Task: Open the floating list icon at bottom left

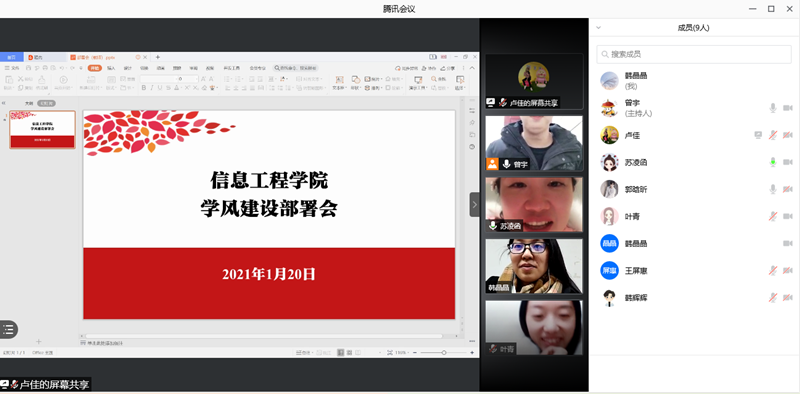Action: click(8, 329)
